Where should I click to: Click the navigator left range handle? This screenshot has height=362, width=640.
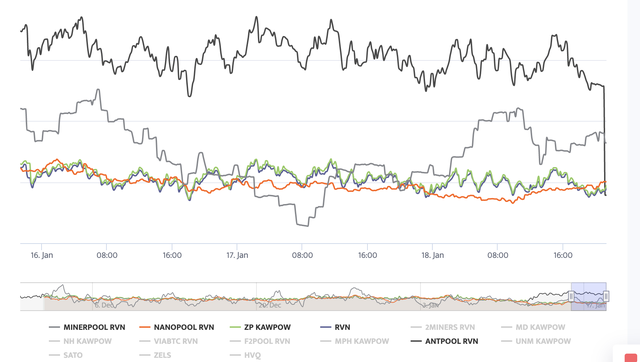point(571,296)
